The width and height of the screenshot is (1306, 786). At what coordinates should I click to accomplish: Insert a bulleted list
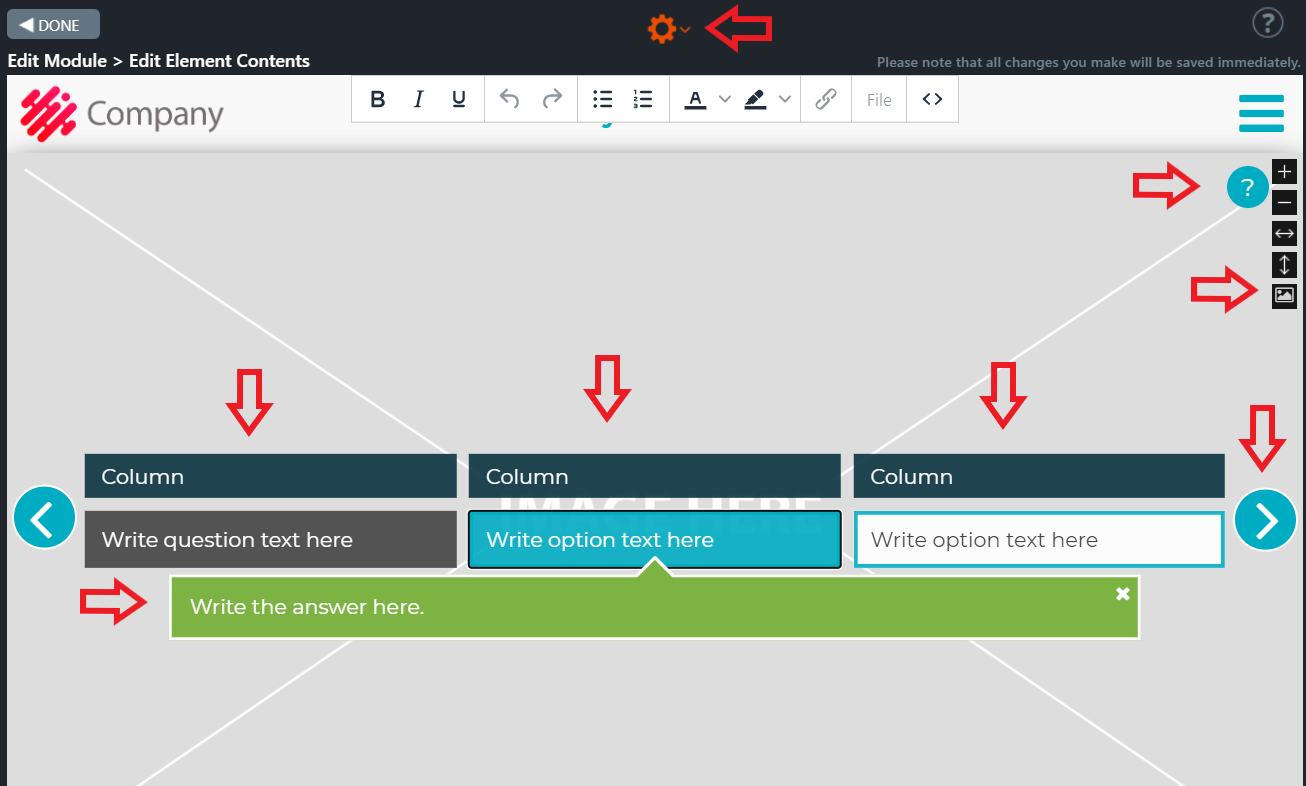coord(602,99)
